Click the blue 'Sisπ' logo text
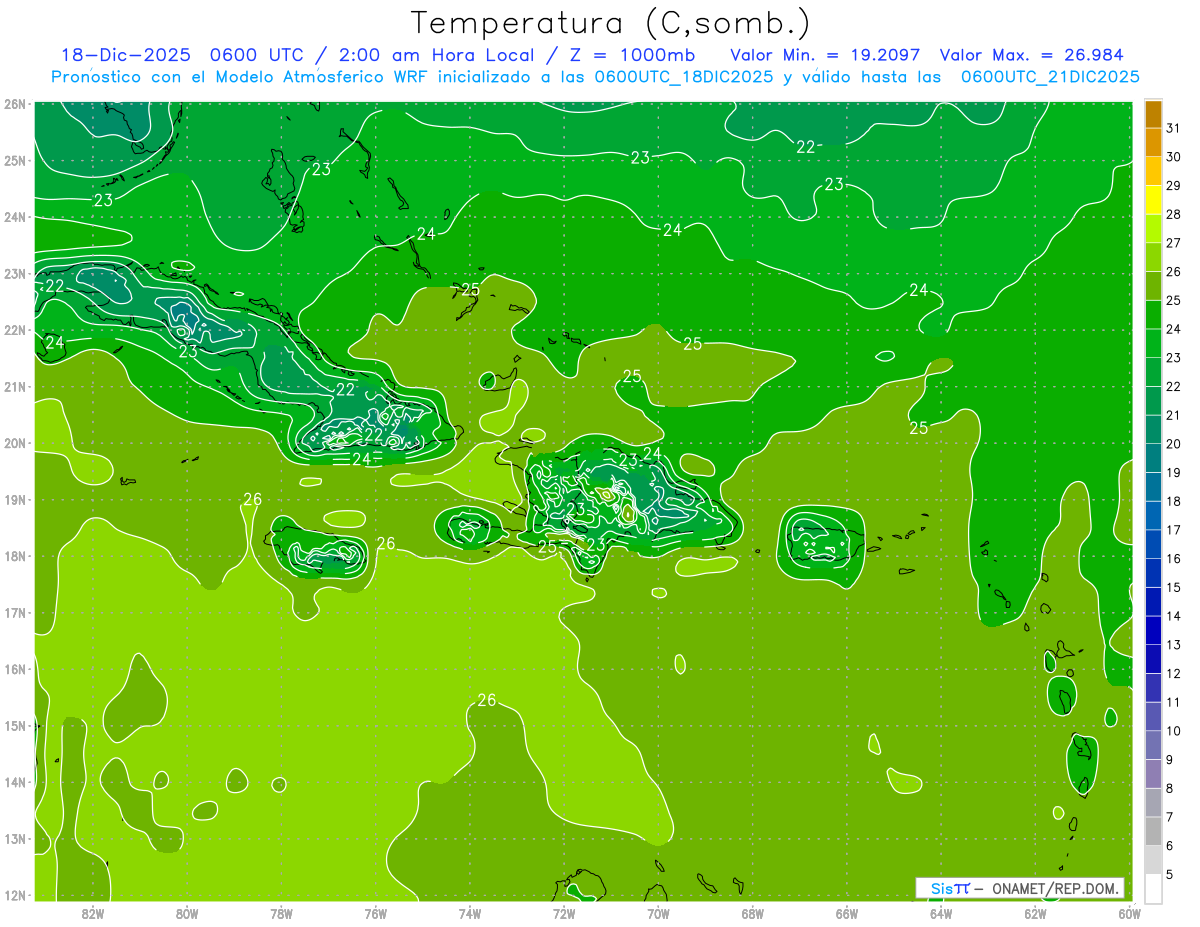Viewport: 1200px width, 927px height. (x=949, y=888)
